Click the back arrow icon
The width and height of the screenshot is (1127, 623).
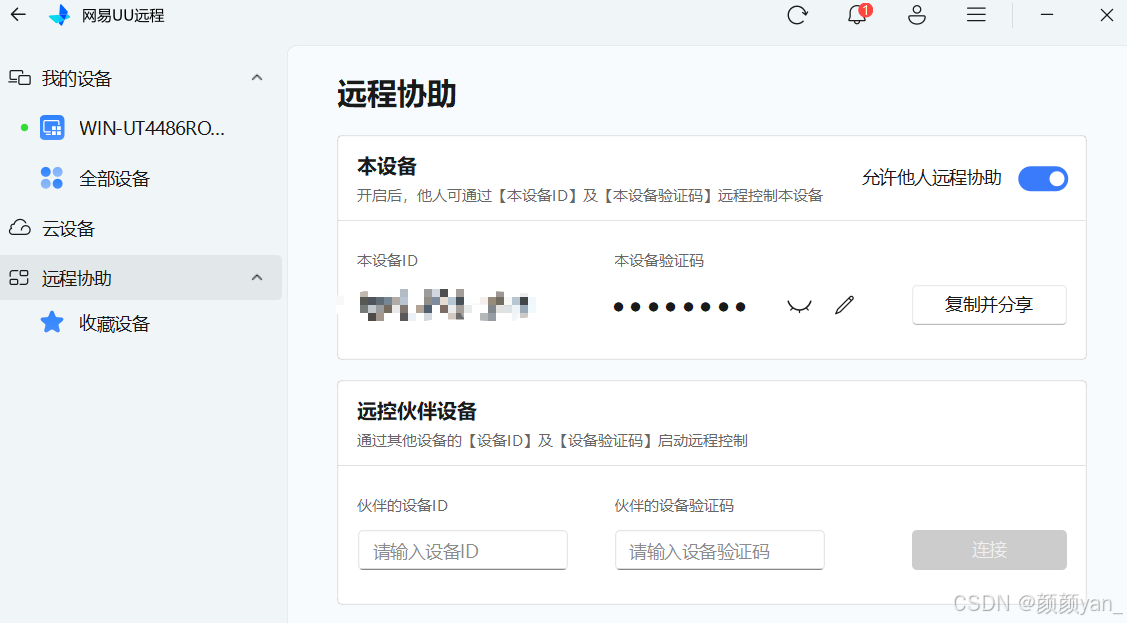[18, 14]
